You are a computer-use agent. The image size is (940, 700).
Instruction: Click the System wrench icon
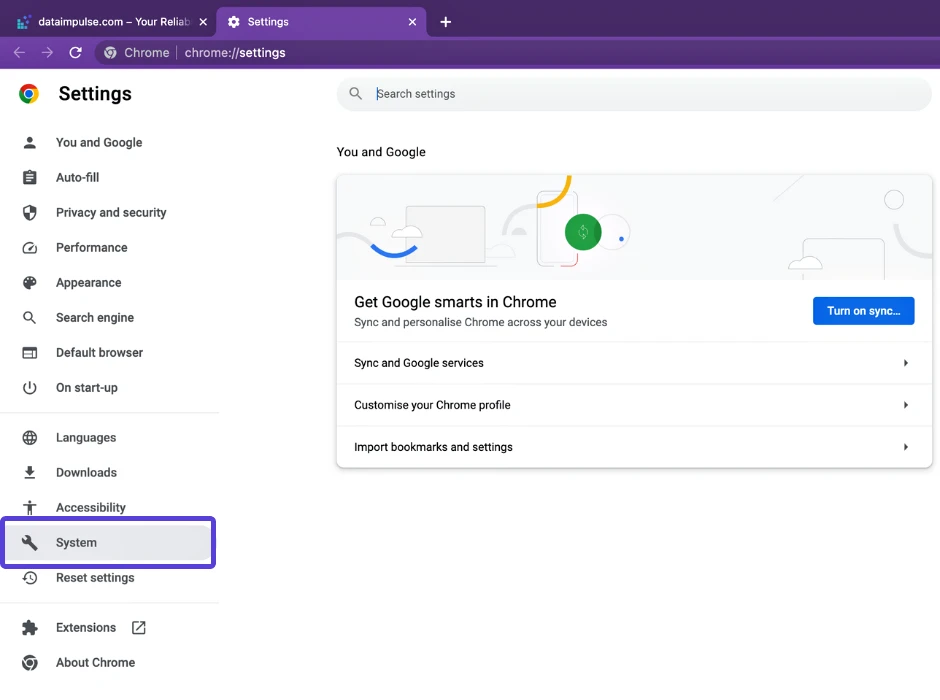point(29,542)
